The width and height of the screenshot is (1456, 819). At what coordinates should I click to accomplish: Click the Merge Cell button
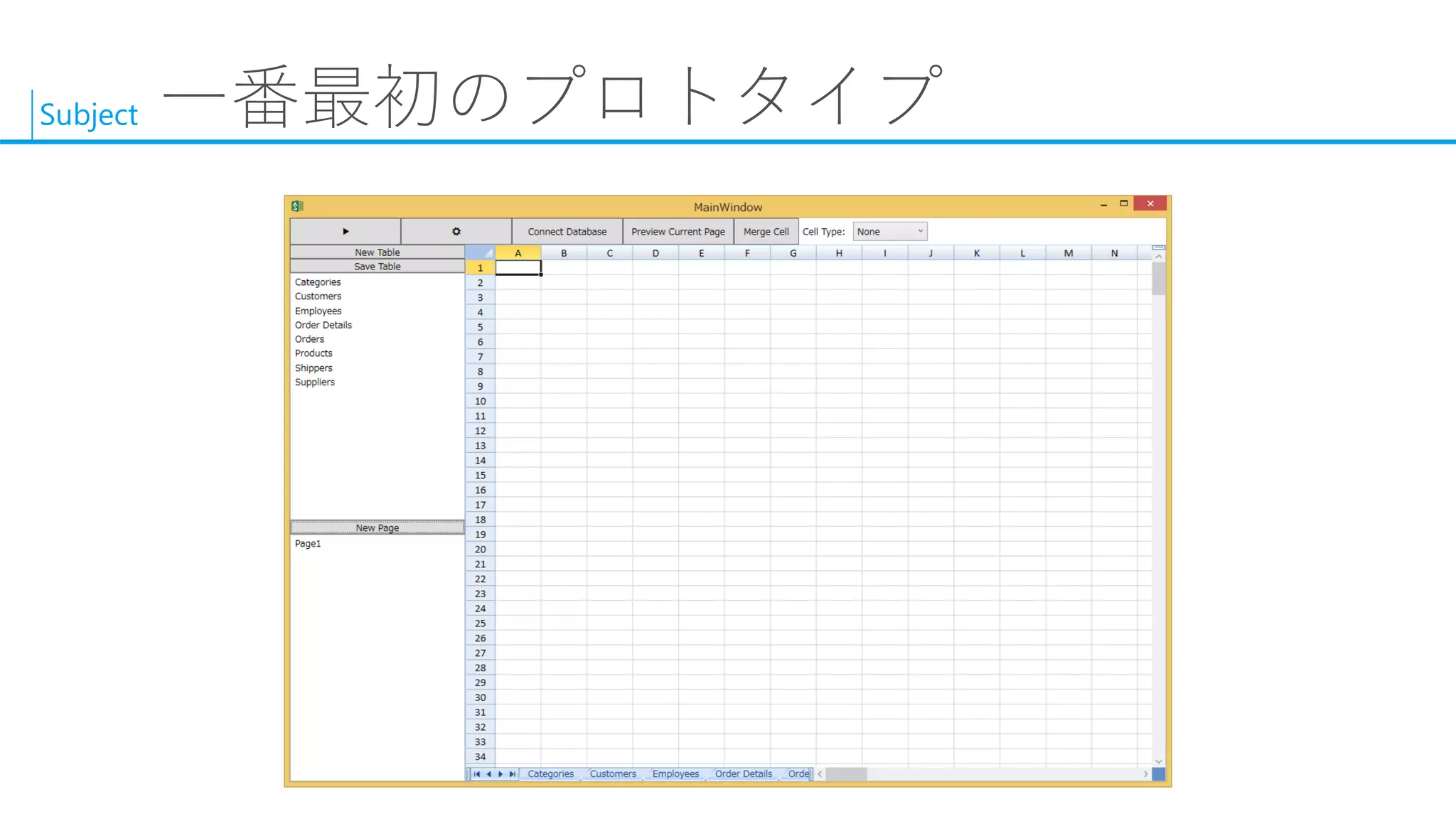point(766,232)
